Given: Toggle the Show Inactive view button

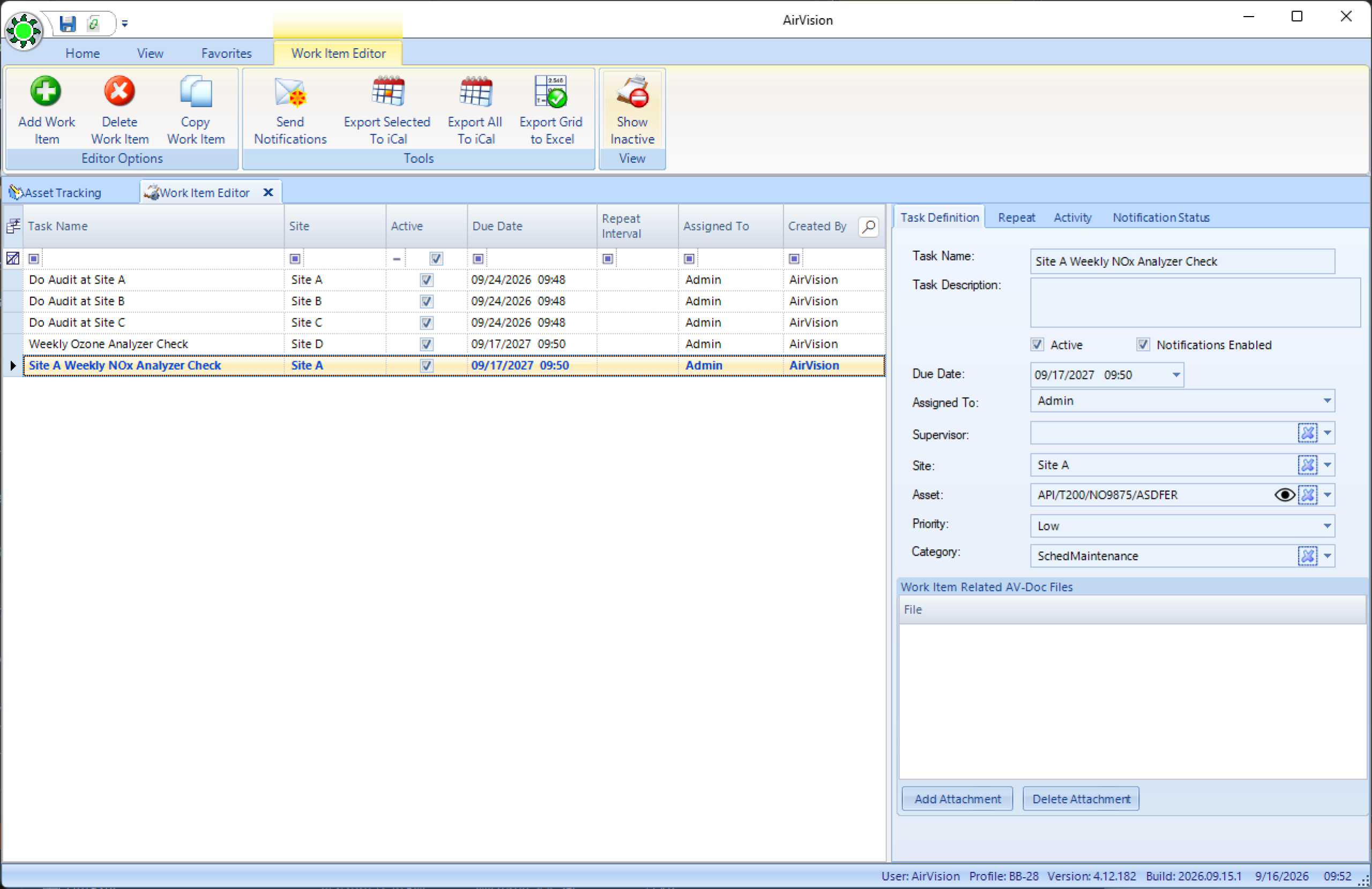Looking at the screenshot, I should (x=632, y=109).
